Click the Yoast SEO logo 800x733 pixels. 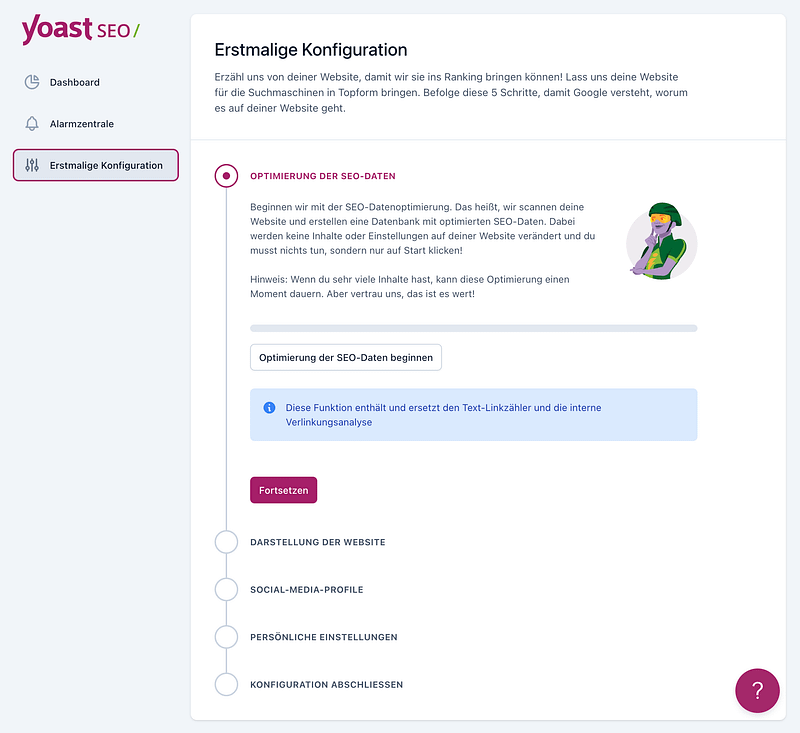pyautogui.click(x=80, y=30)
